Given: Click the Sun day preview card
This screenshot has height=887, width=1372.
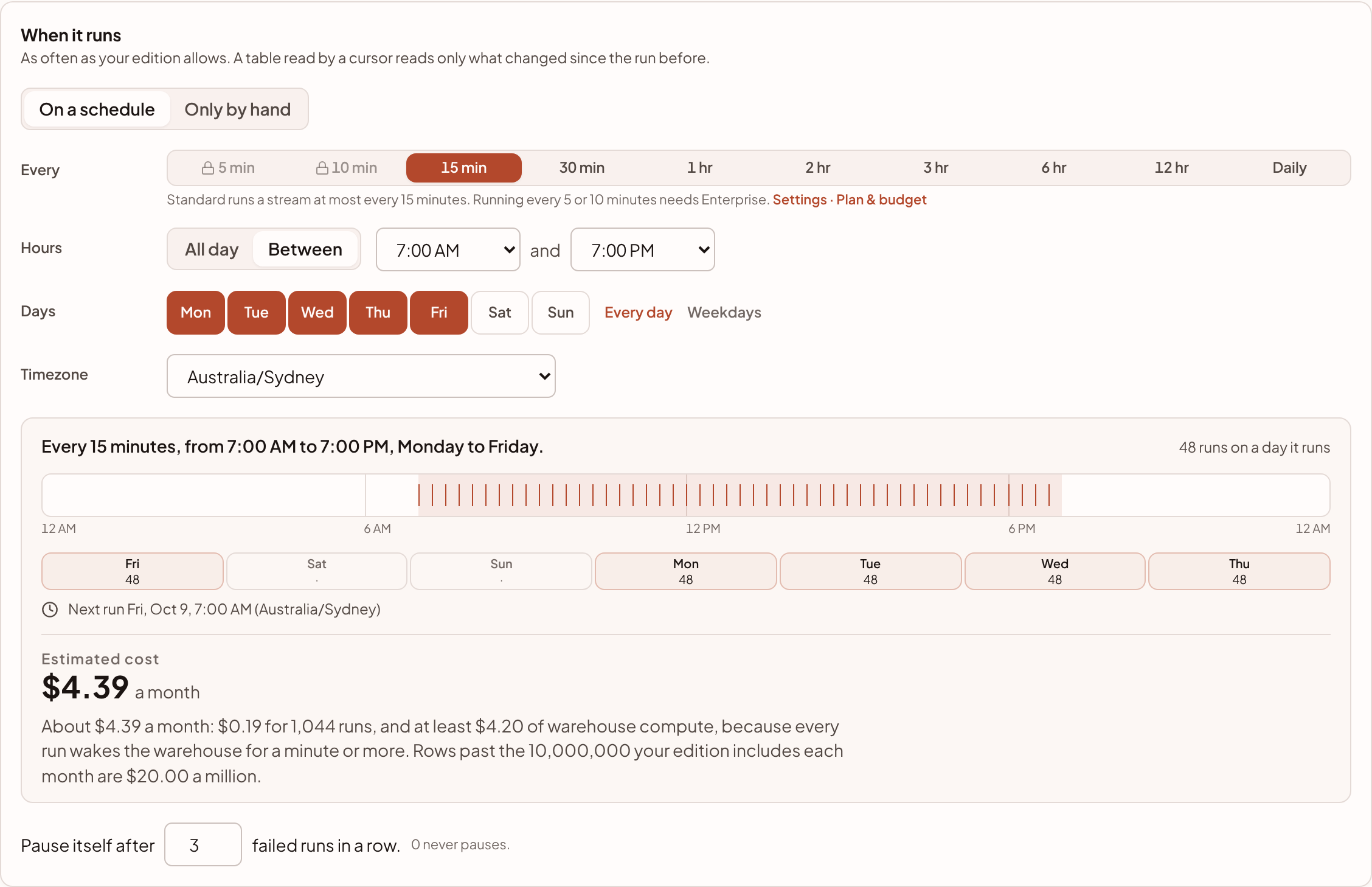Looking at the screenshot, I should pyautogui.click(x=501, y=571).
